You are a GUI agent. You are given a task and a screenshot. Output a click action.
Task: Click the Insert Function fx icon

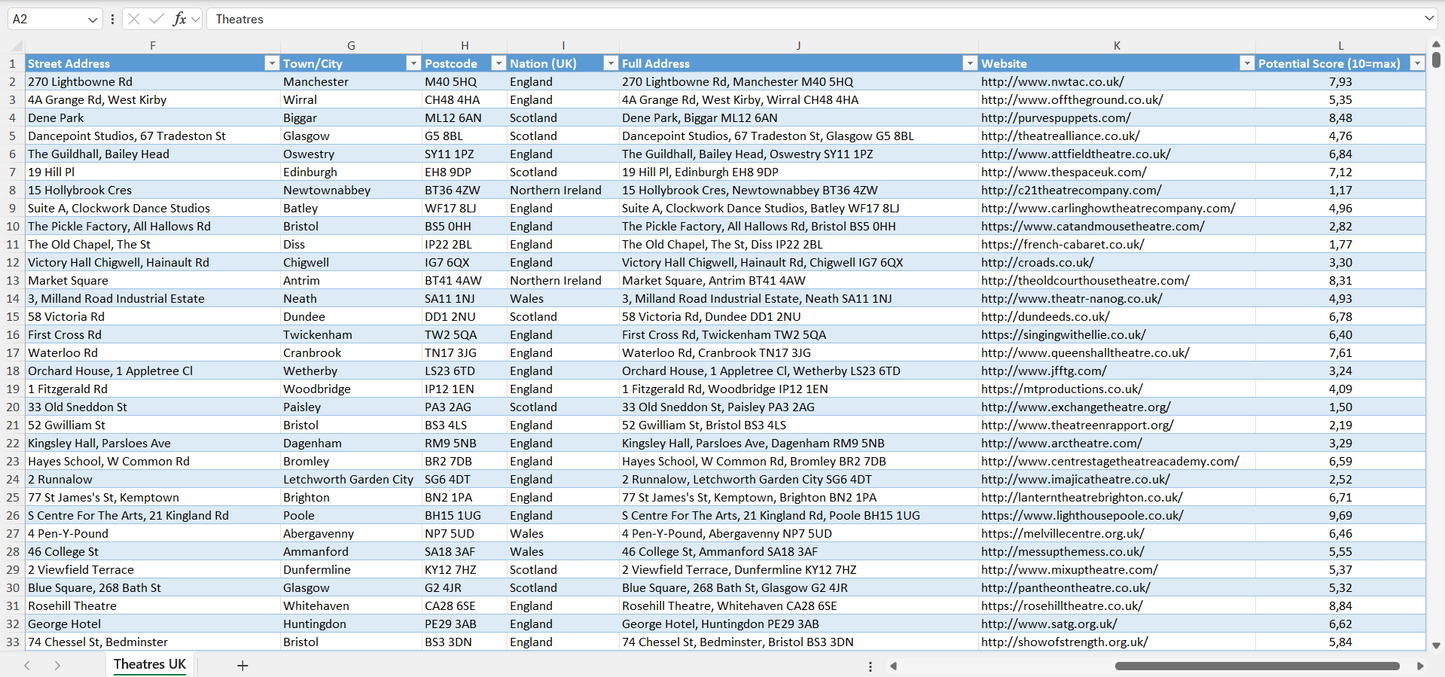[180, 18]
